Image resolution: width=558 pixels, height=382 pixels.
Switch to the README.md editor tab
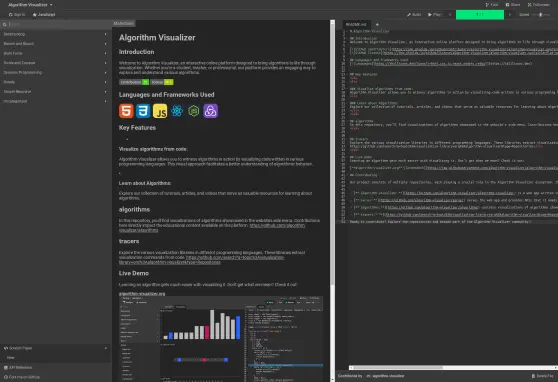coord(356,25)
